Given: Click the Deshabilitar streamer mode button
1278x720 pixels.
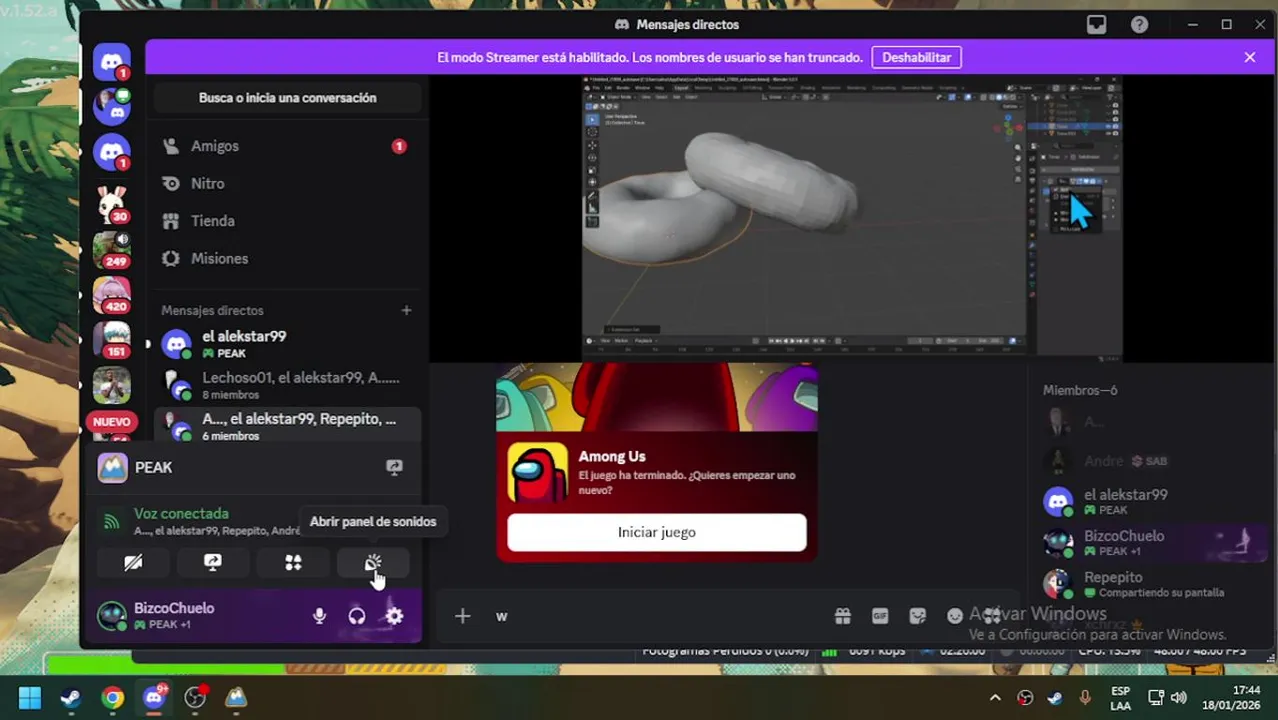Looking at the screenshot, I should pos(916,57).
